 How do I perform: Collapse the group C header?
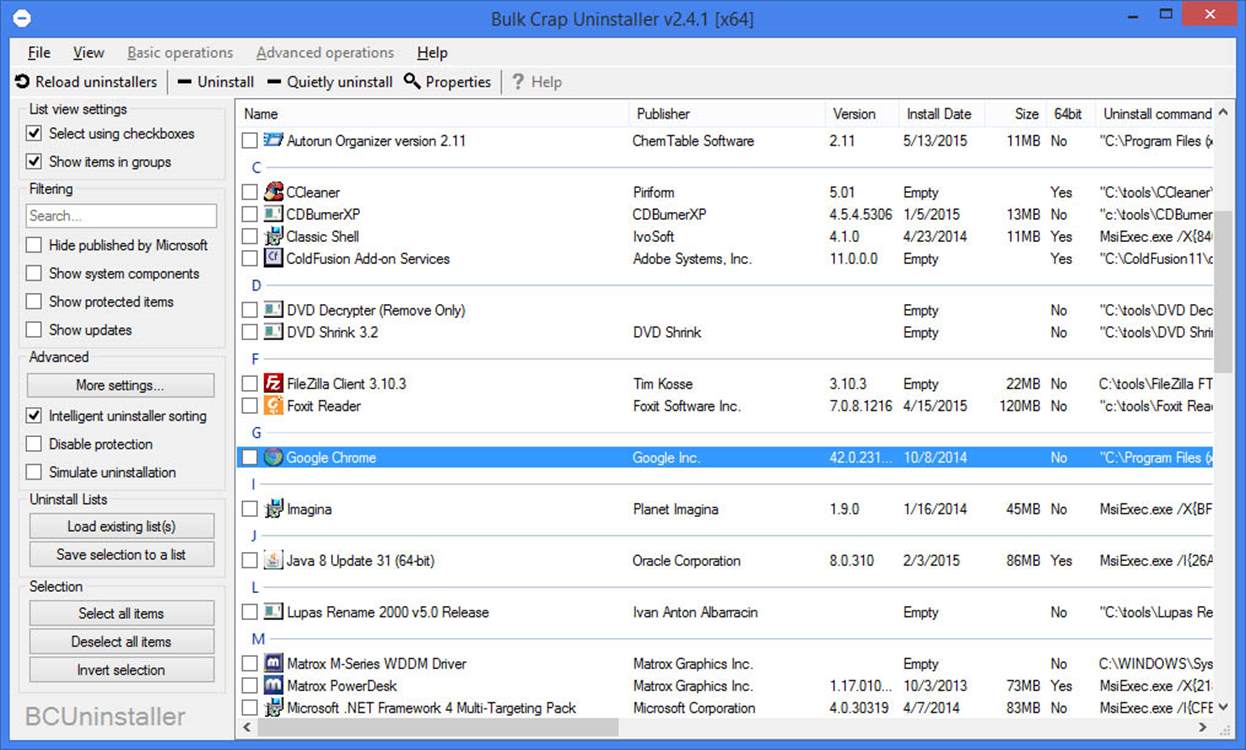257,168
